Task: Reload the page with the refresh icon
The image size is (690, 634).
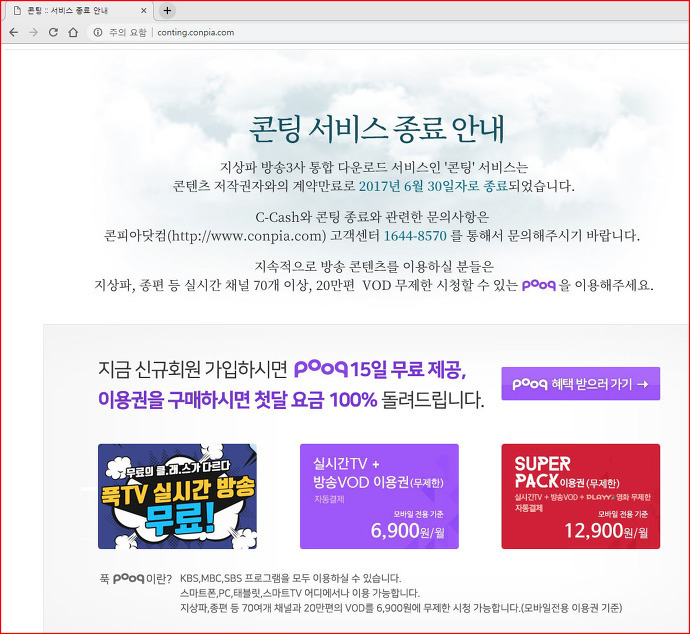Action: (53, 32)
